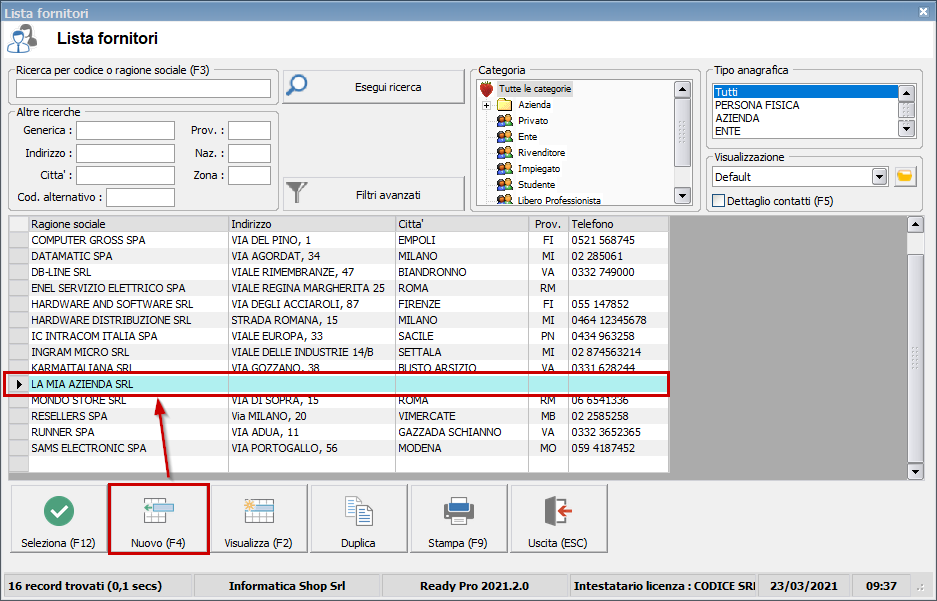Click the Filtri avanzati button label
Image resolution: width=937 pixels, height=601 pixels.
click(388, 195)
